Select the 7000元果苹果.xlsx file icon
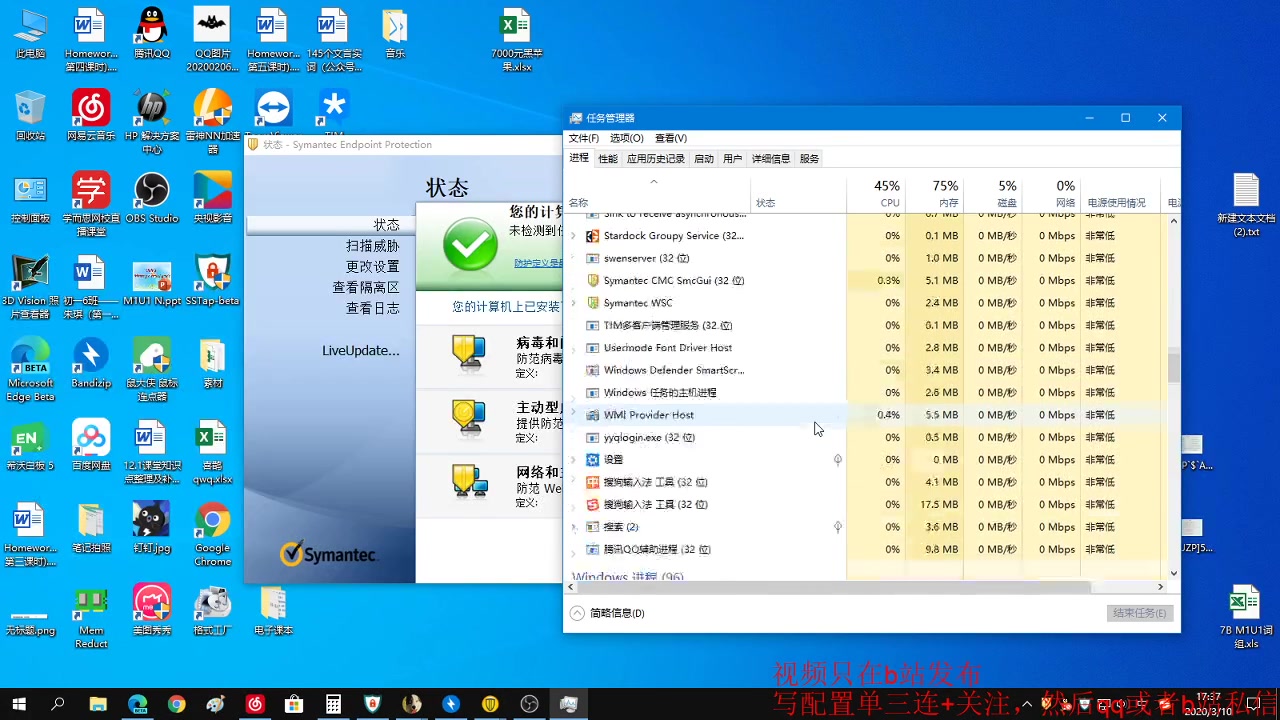Image resolution: width=1280 pixels, height=720 pixels. pos(516,40)
